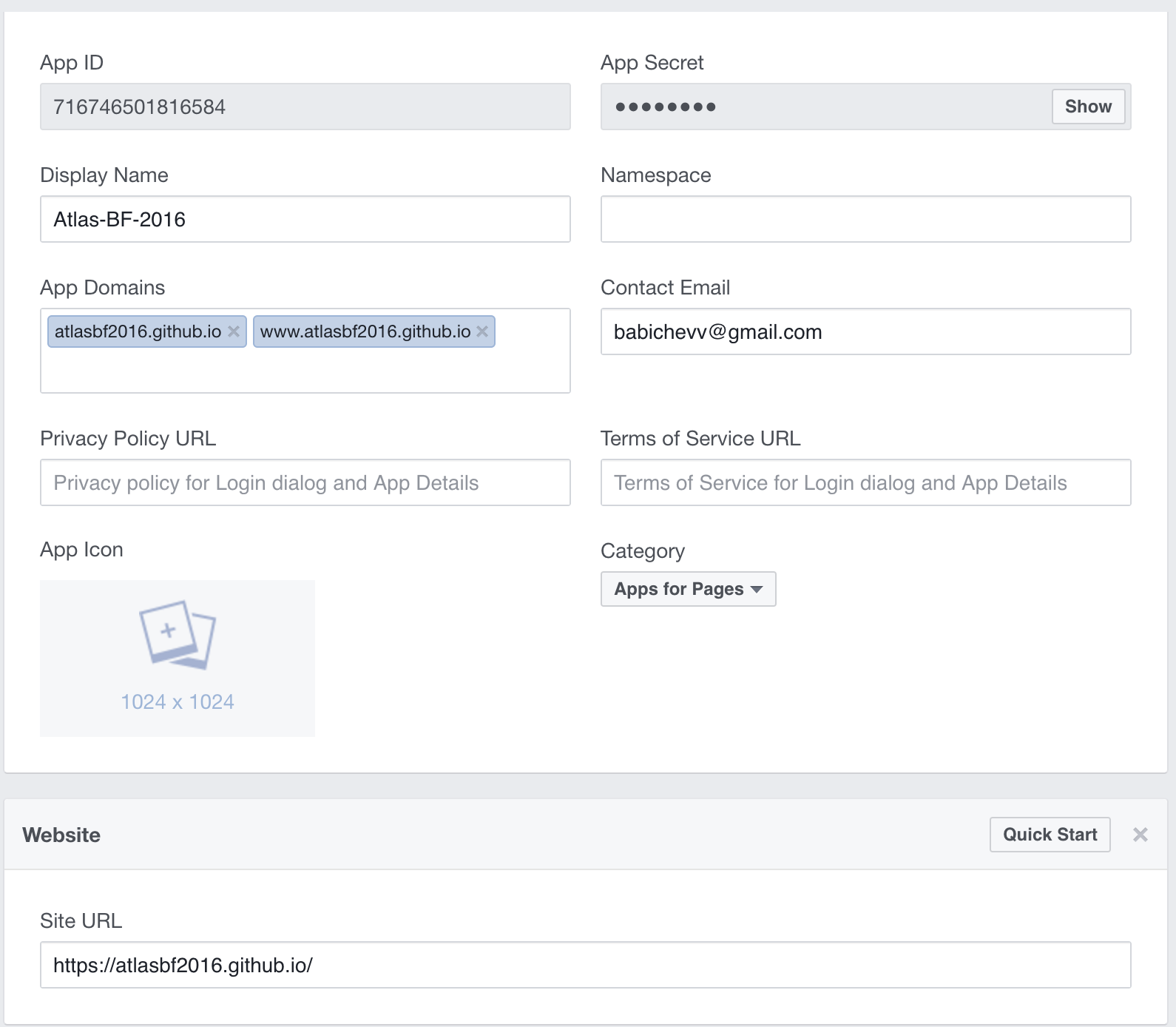Click empty area in App Domains box
Viewport: 1176px width, 1027px height.
pos(305,370)
